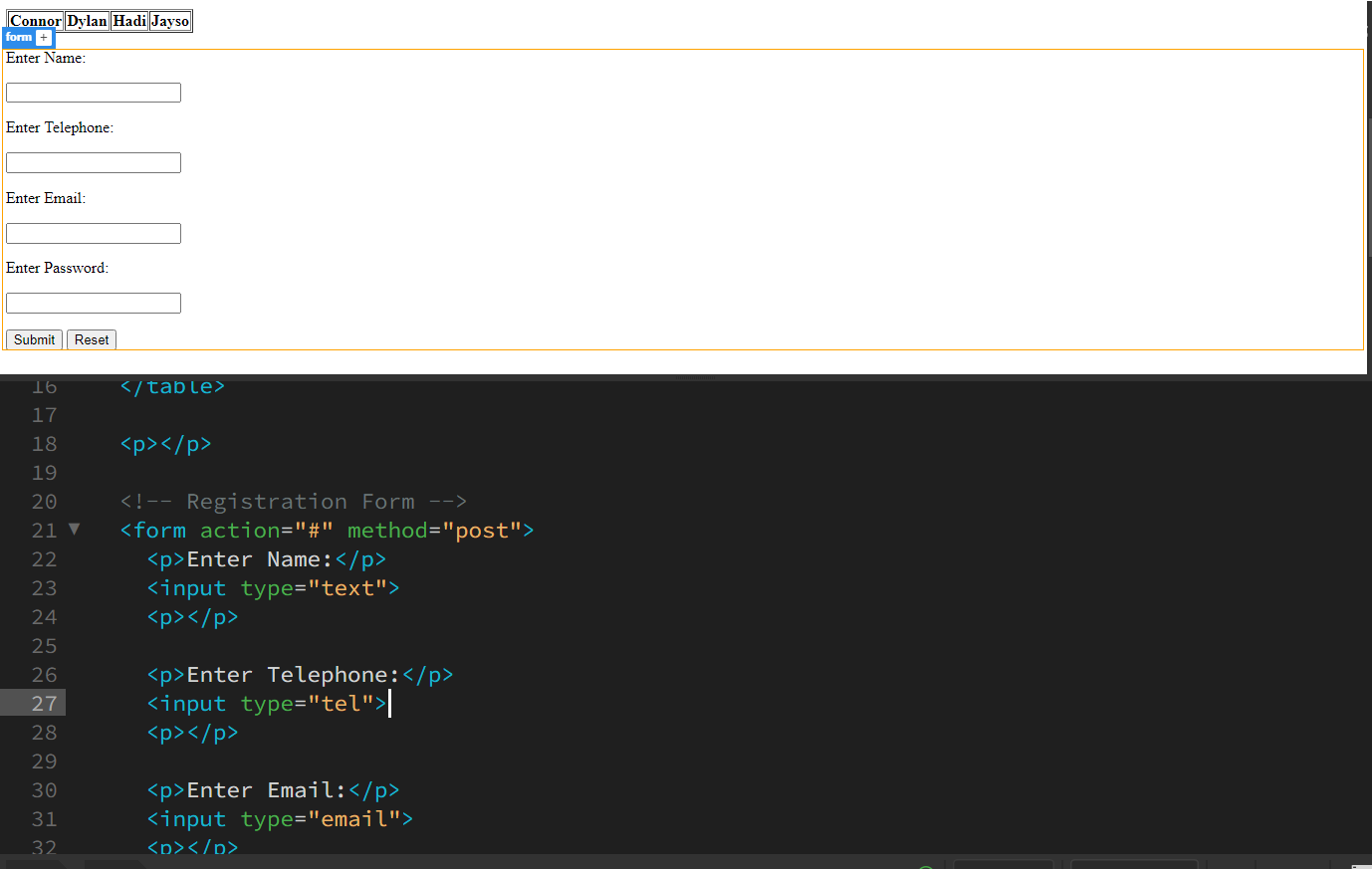This screenshot has height=869, width=1372.
Task: Click the Enter Name text field
Action: (94, 93)
